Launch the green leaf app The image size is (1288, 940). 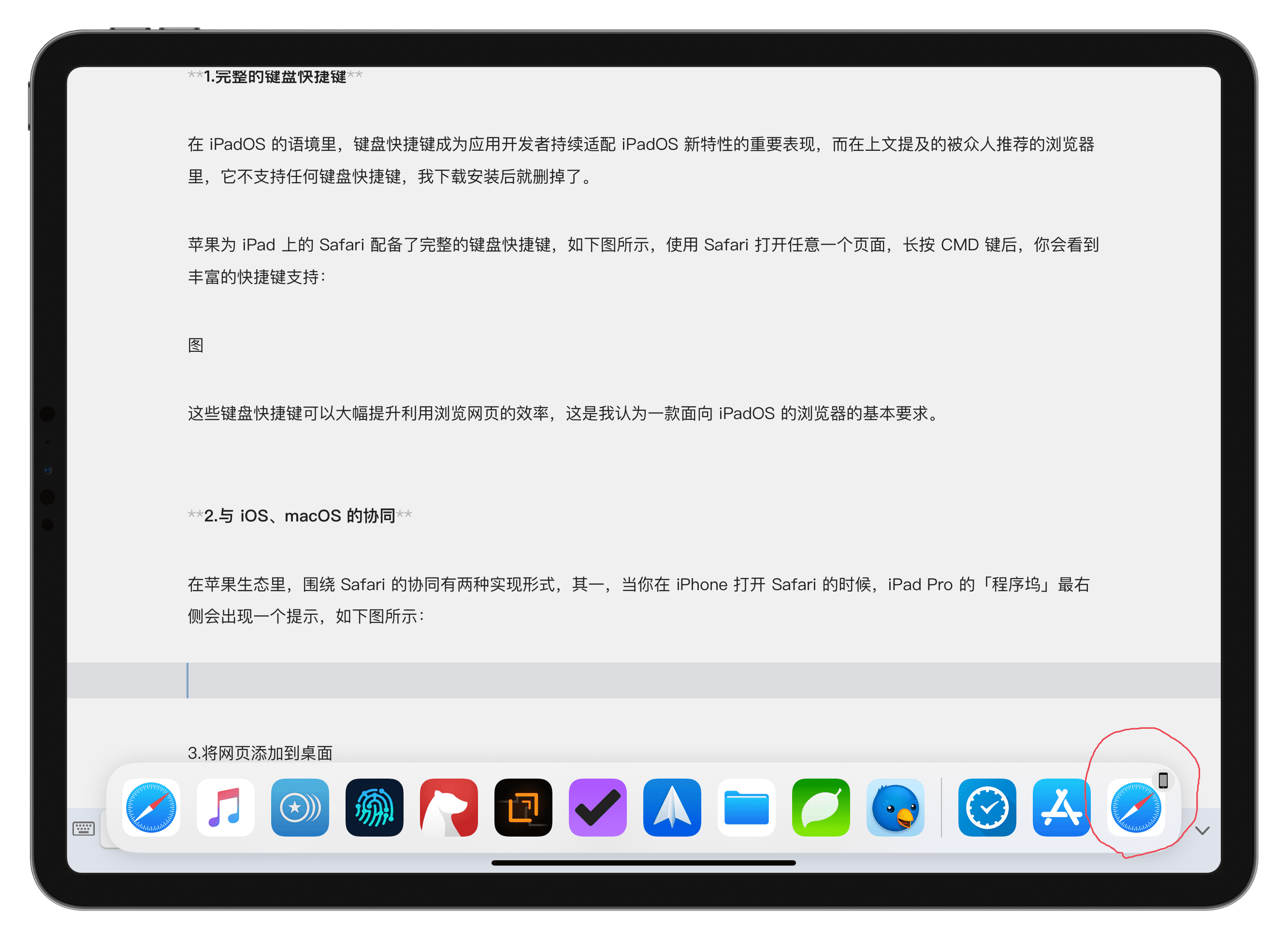pyautogui.click(x=821, y=808)
